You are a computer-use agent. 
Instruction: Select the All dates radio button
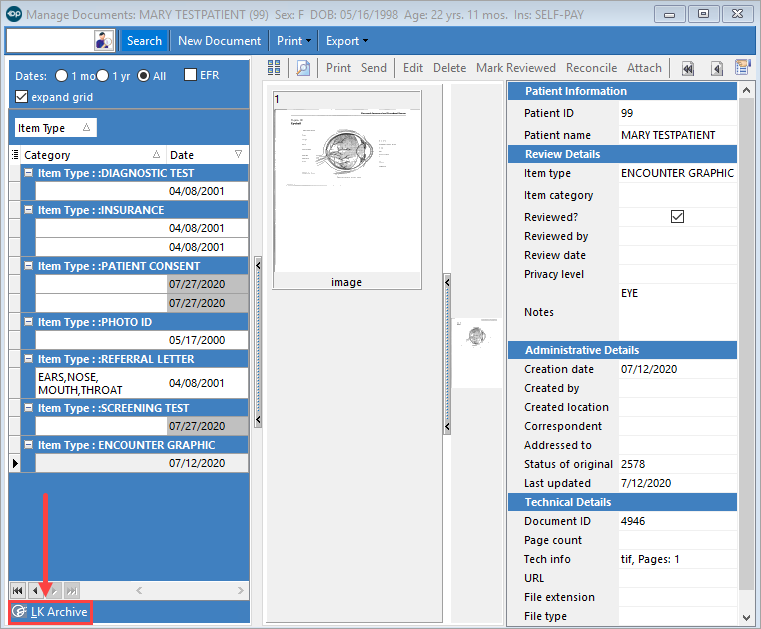point(143,76)
